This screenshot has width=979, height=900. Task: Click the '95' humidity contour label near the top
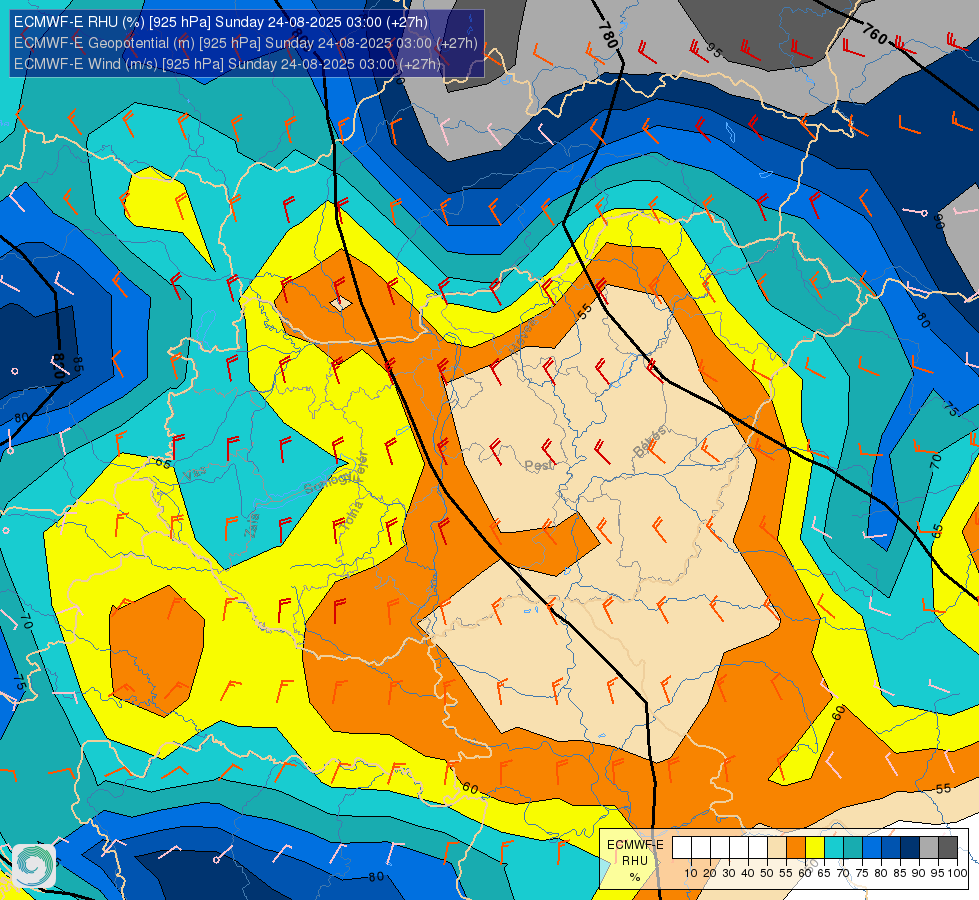pos(714,50)
